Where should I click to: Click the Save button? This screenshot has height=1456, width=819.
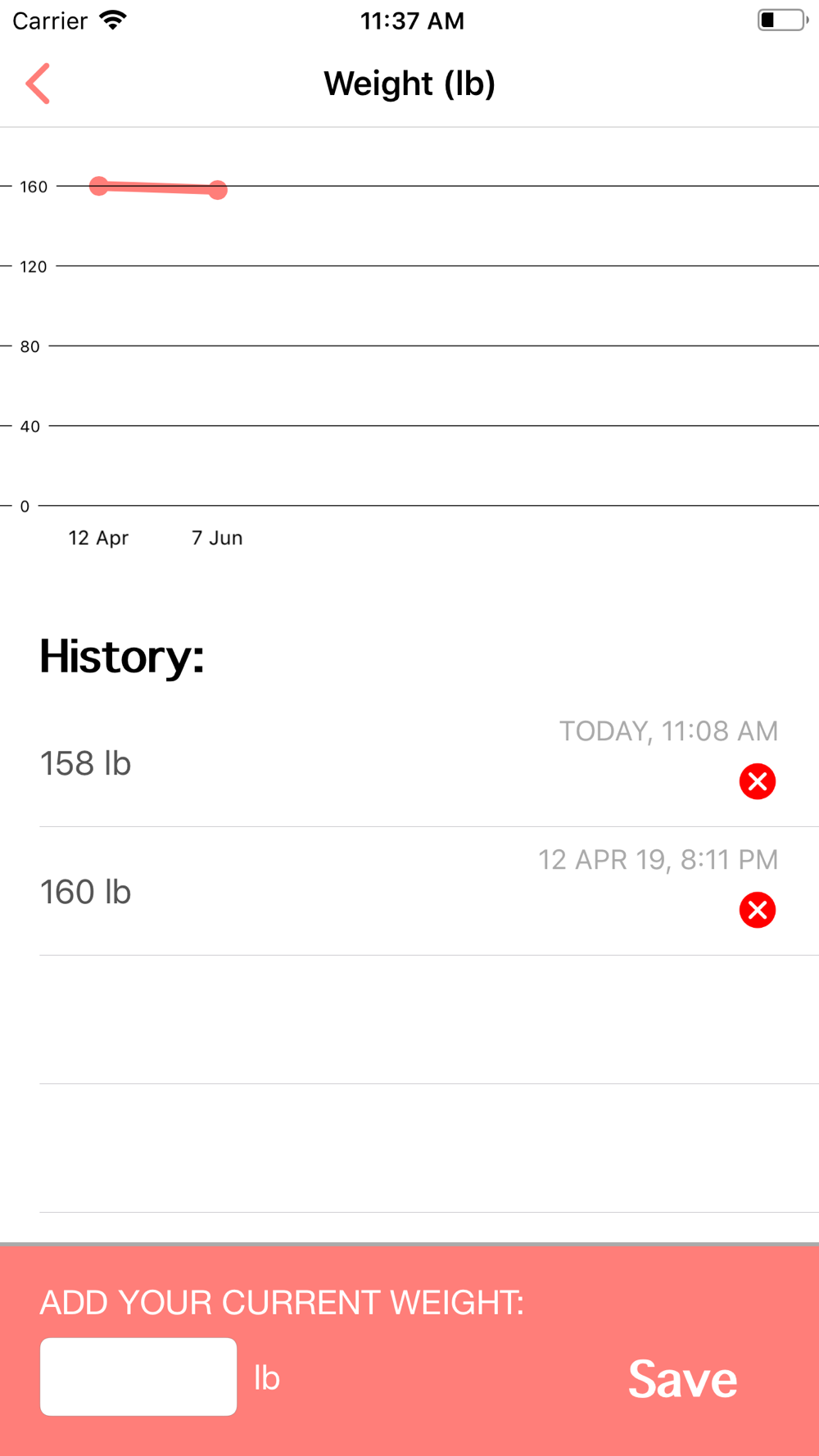click(683, 1379)
